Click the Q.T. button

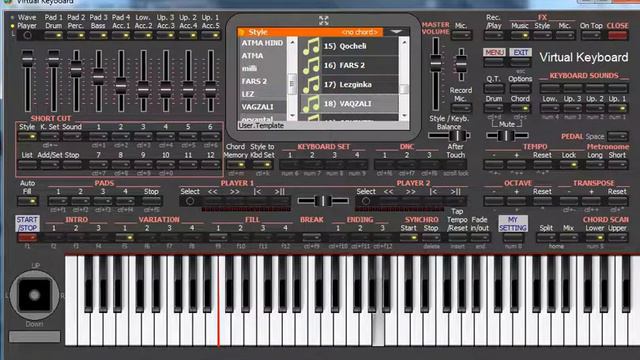pos(493,89)
